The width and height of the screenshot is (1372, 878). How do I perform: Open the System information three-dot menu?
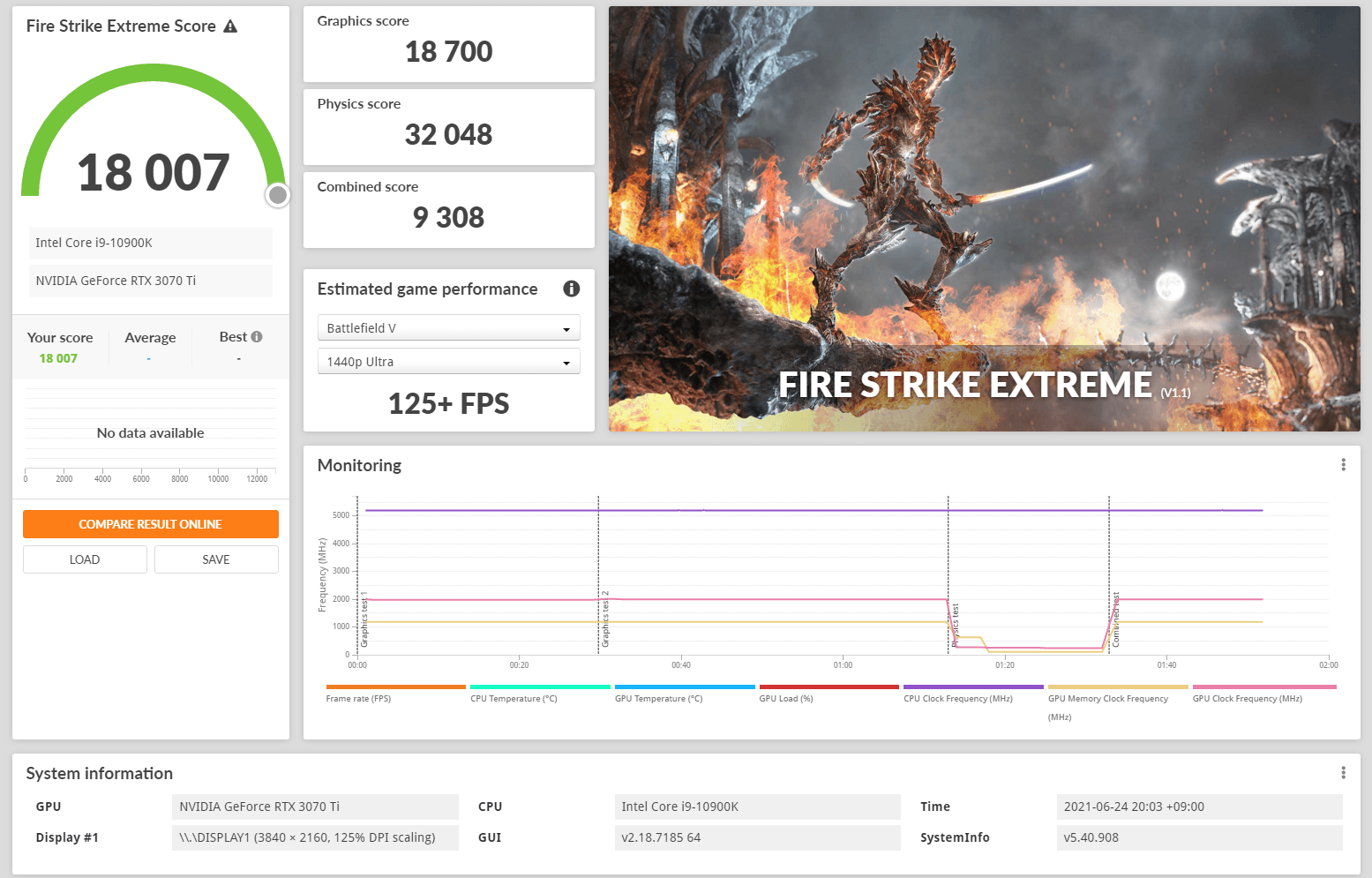(1343, 773)
